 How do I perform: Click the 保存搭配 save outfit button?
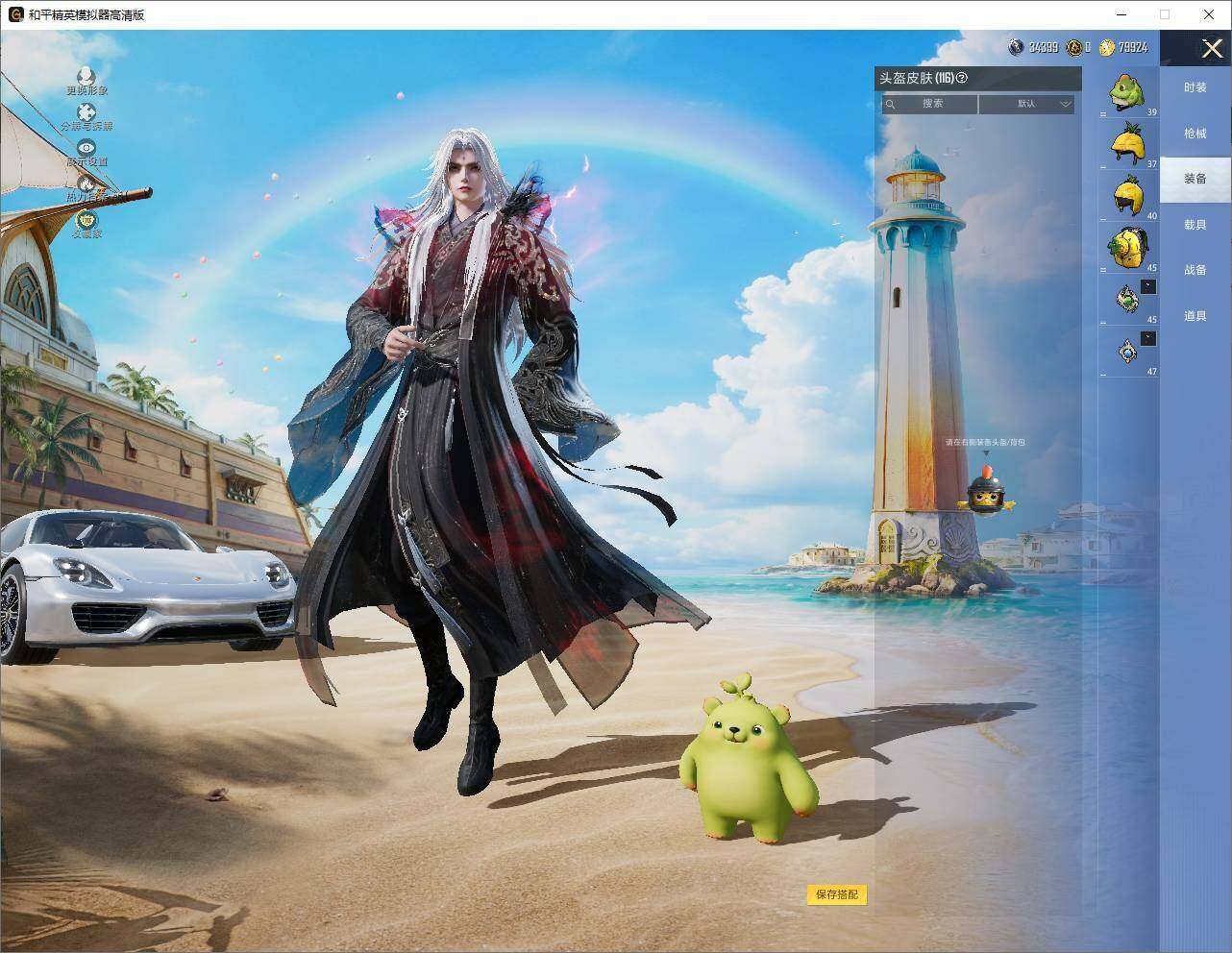coord(837,894)
